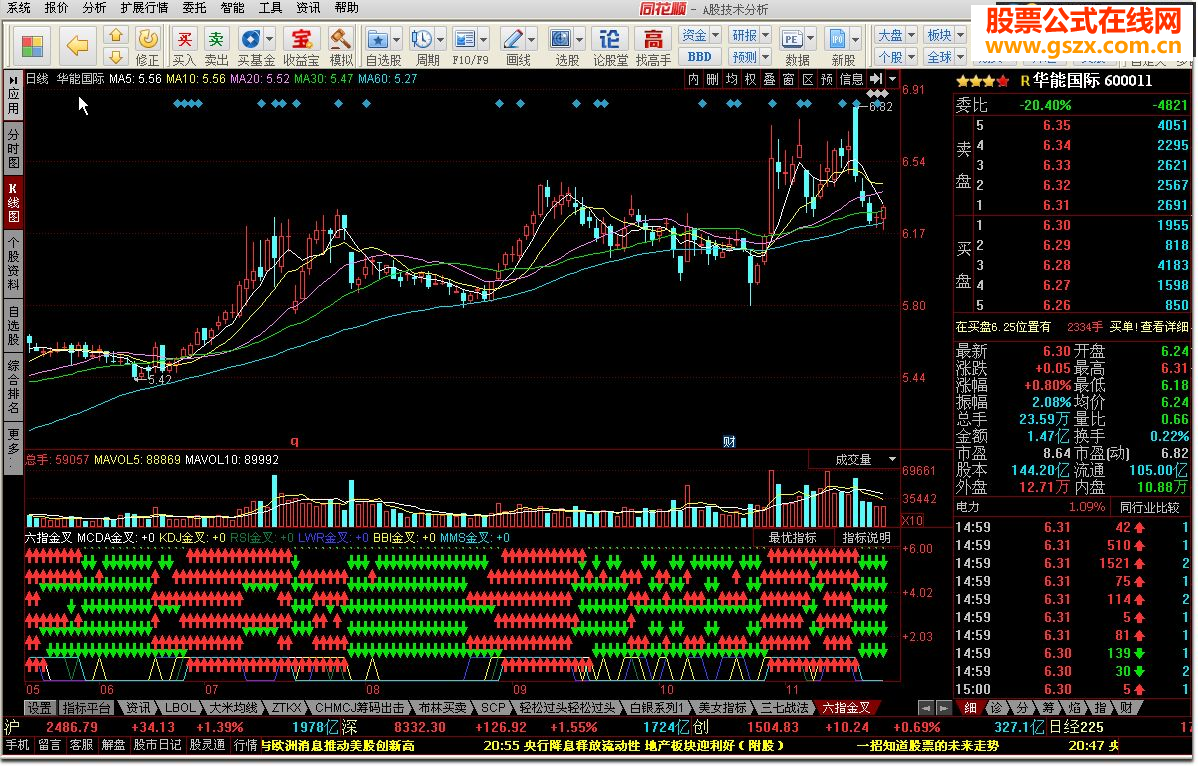Toggle the 信息 info markers option
Screen dimensions: 1198x766
851,79
